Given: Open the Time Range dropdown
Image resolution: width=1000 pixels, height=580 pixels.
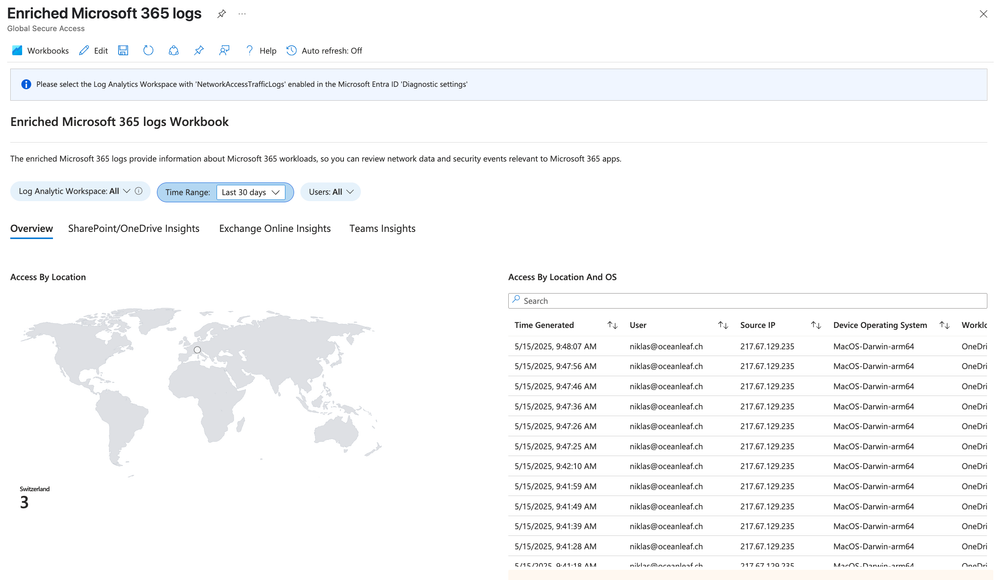Looking at the screenshot, I should point(251,191).
